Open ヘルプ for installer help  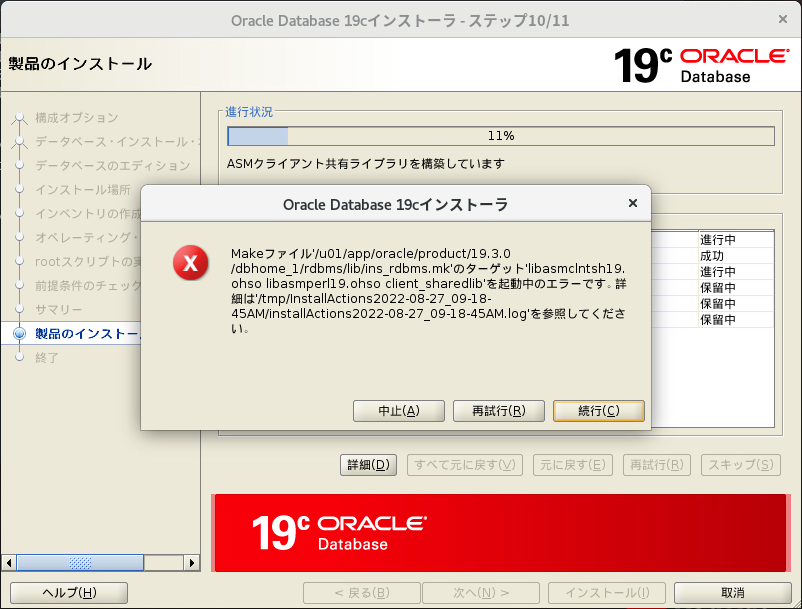[67, 592]
